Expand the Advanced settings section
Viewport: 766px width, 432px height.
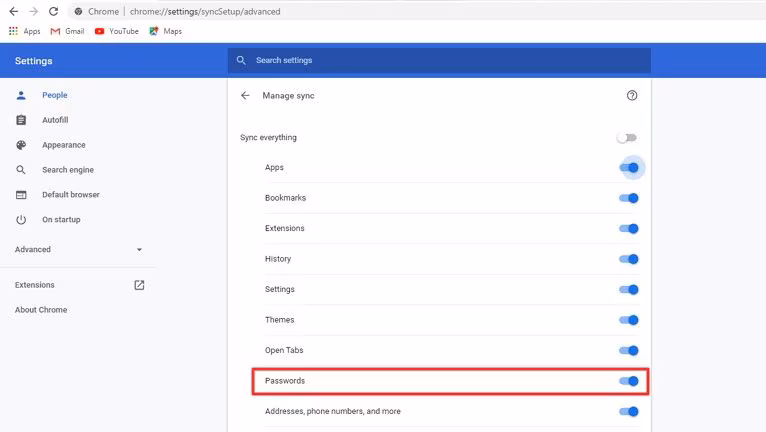click(80, 249)
